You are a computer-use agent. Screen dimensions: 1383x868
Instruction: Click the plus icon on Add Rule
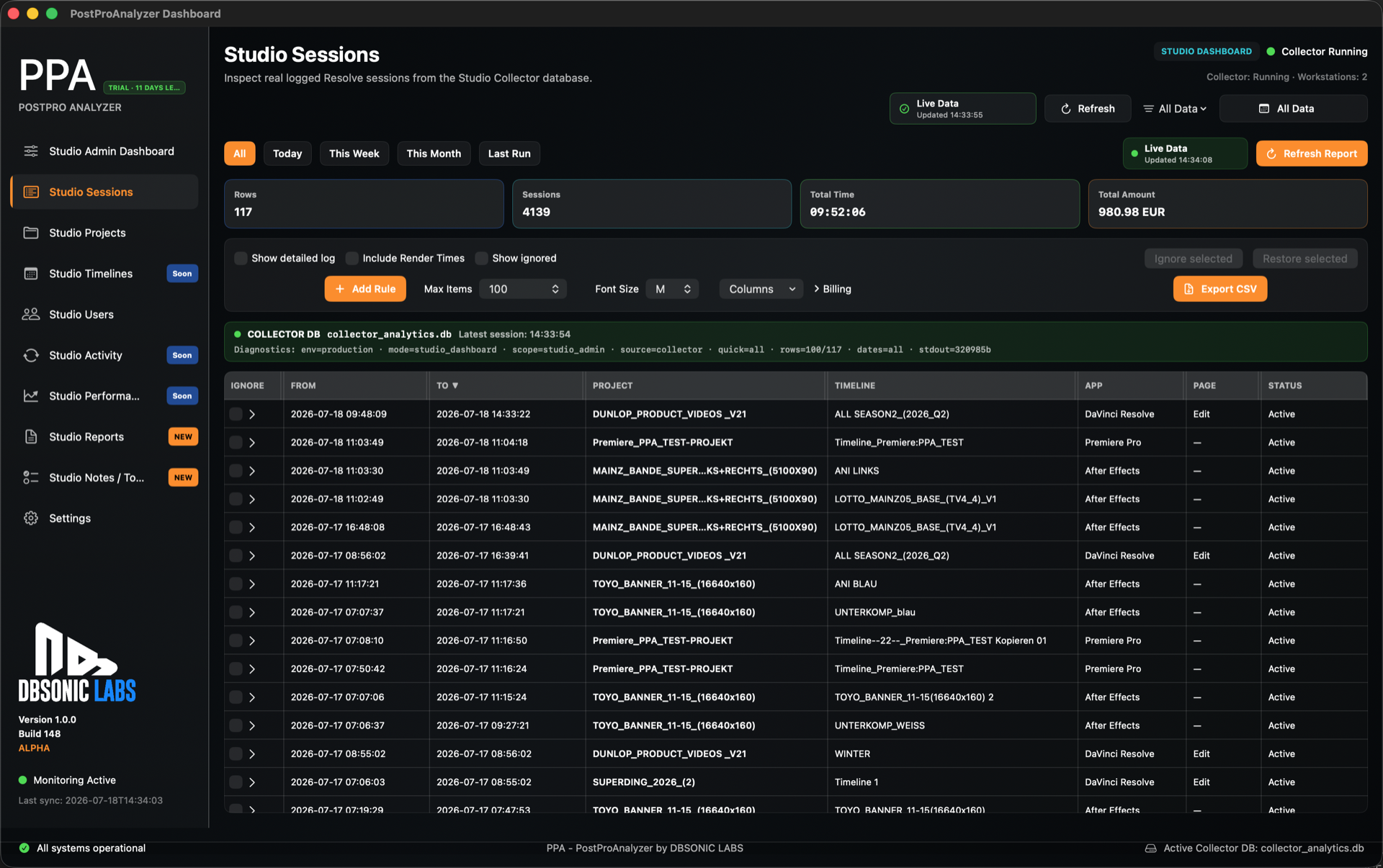[339, 289]
